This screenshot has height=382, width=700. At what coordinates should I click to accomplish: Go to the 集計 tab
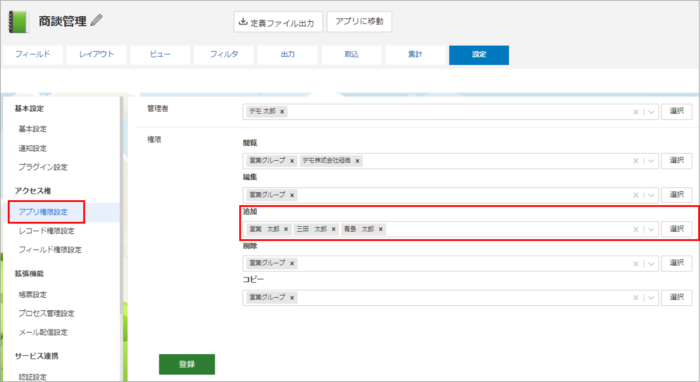tap(415, 54)
